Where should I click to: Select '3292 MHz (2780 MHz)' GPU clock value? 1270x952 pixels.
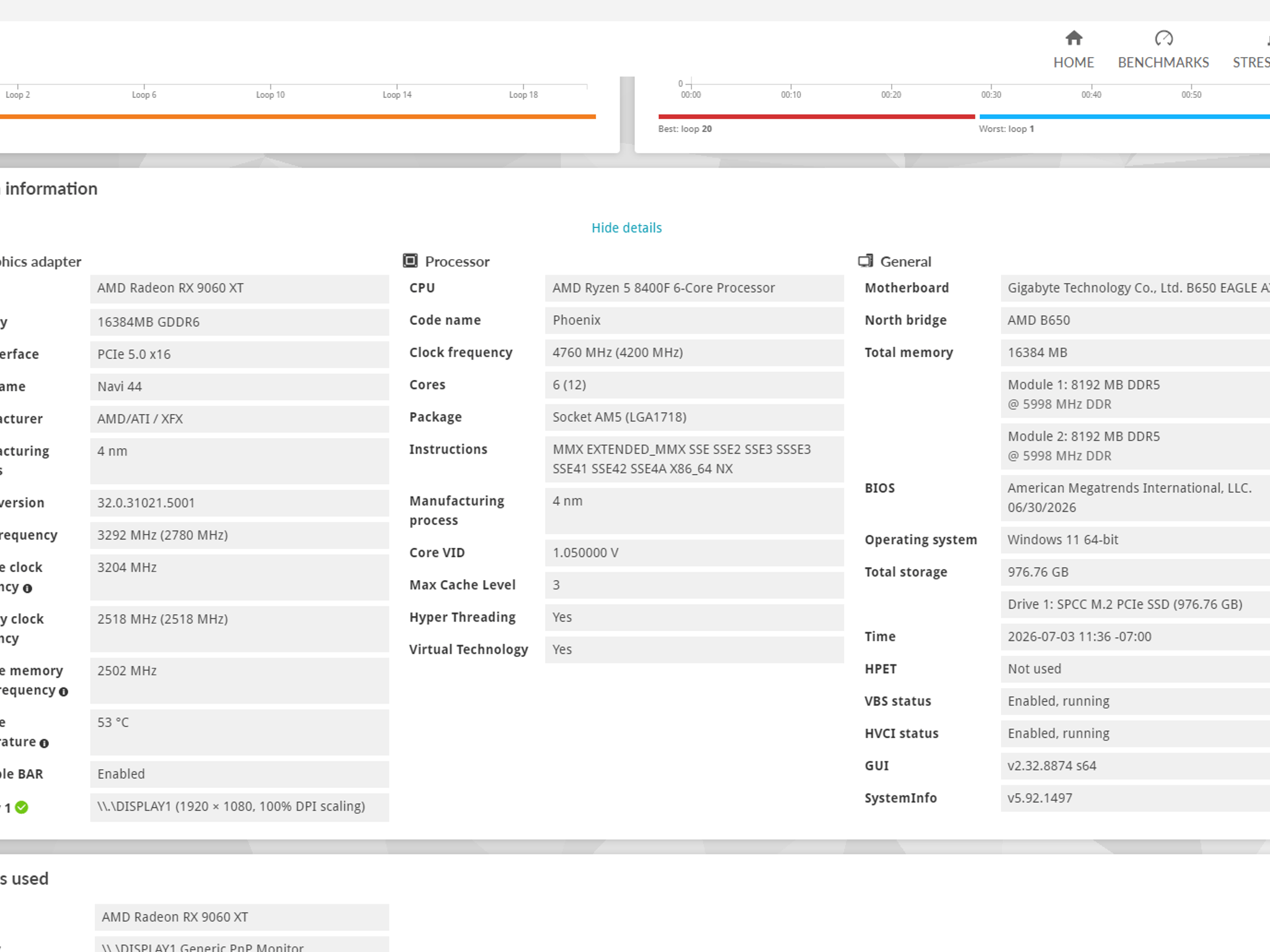pyautogui.click(x=239, y=535)
